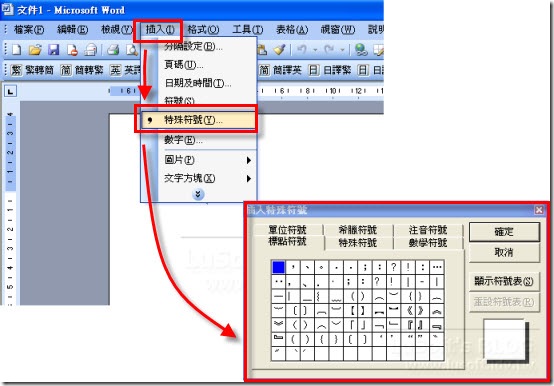Switch to the 希臘符號 tab
Image resolution: width=554 pixels, height=386 pixels.
(x=358, y=230)
